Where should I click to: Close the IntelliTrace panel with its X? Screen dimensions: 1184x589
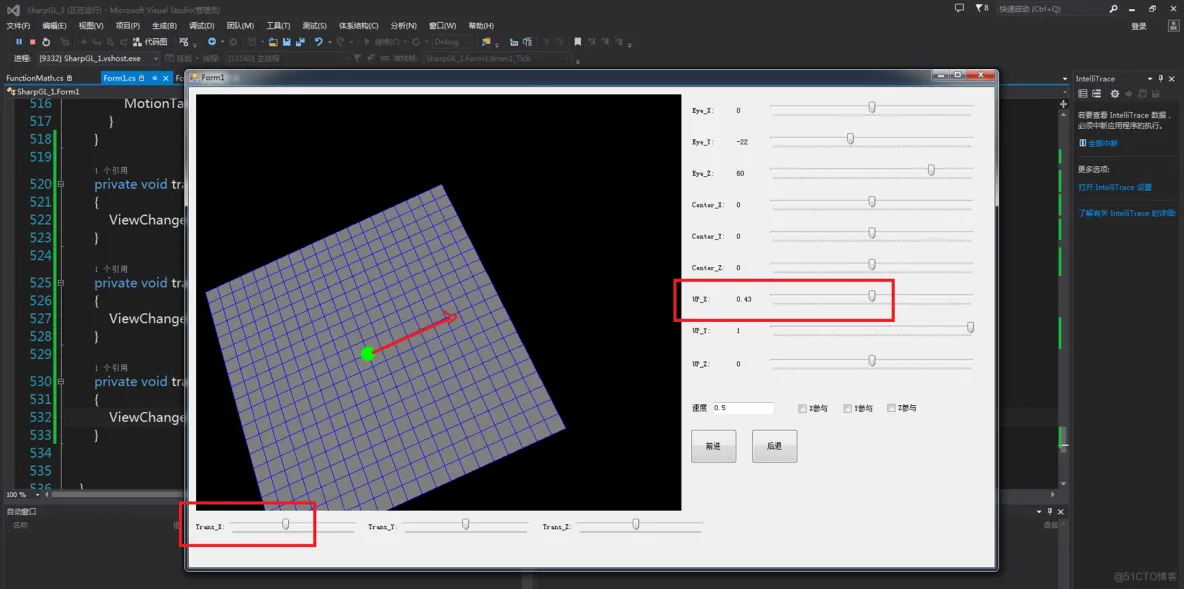pyautogui.click(x=1172, y=79)
